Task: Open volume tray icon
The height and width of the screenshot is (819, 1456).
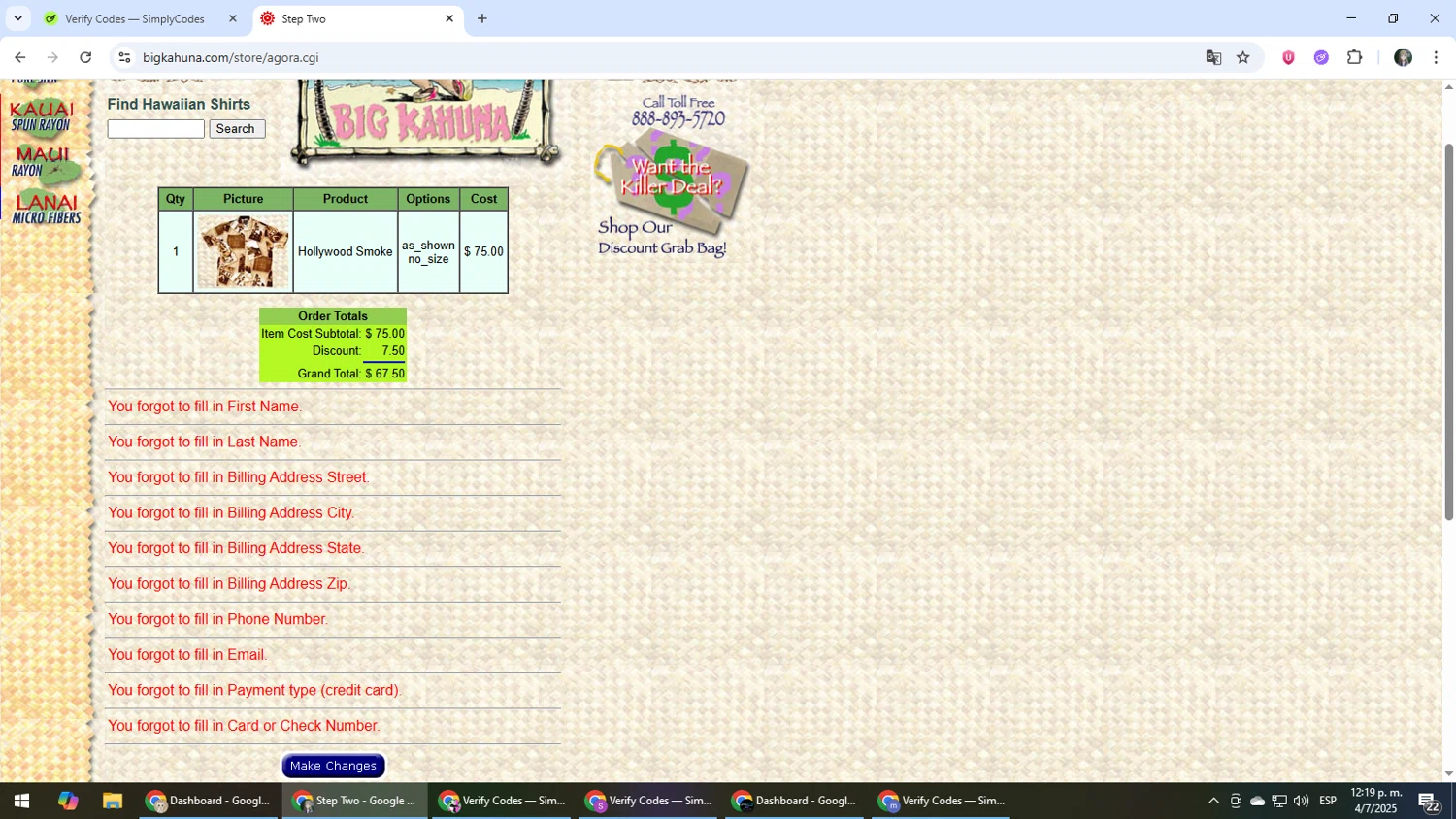Action: [x=1301, y=801]
